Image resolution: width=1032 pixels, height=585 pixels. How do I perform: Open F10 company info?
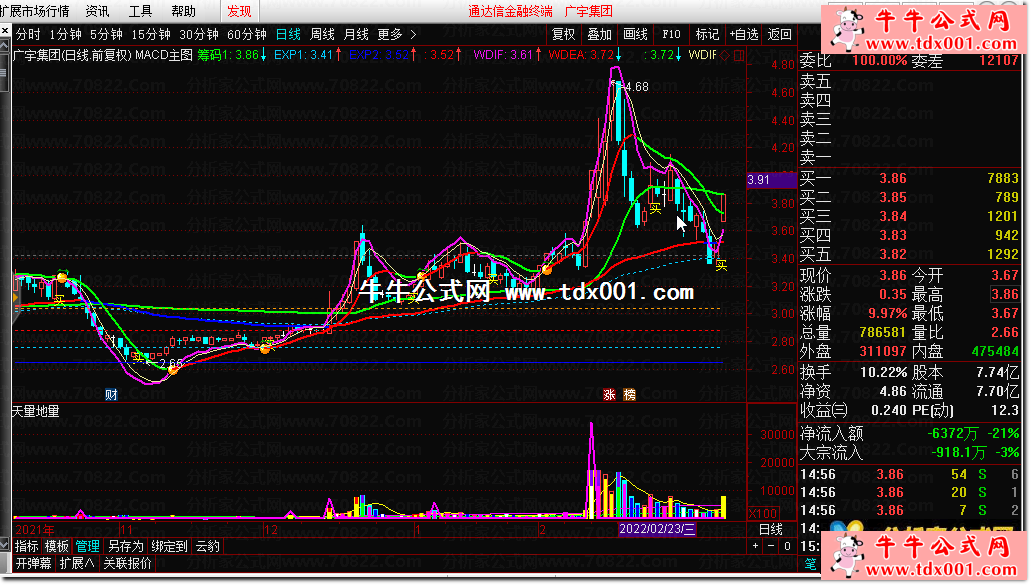[671, 34]
